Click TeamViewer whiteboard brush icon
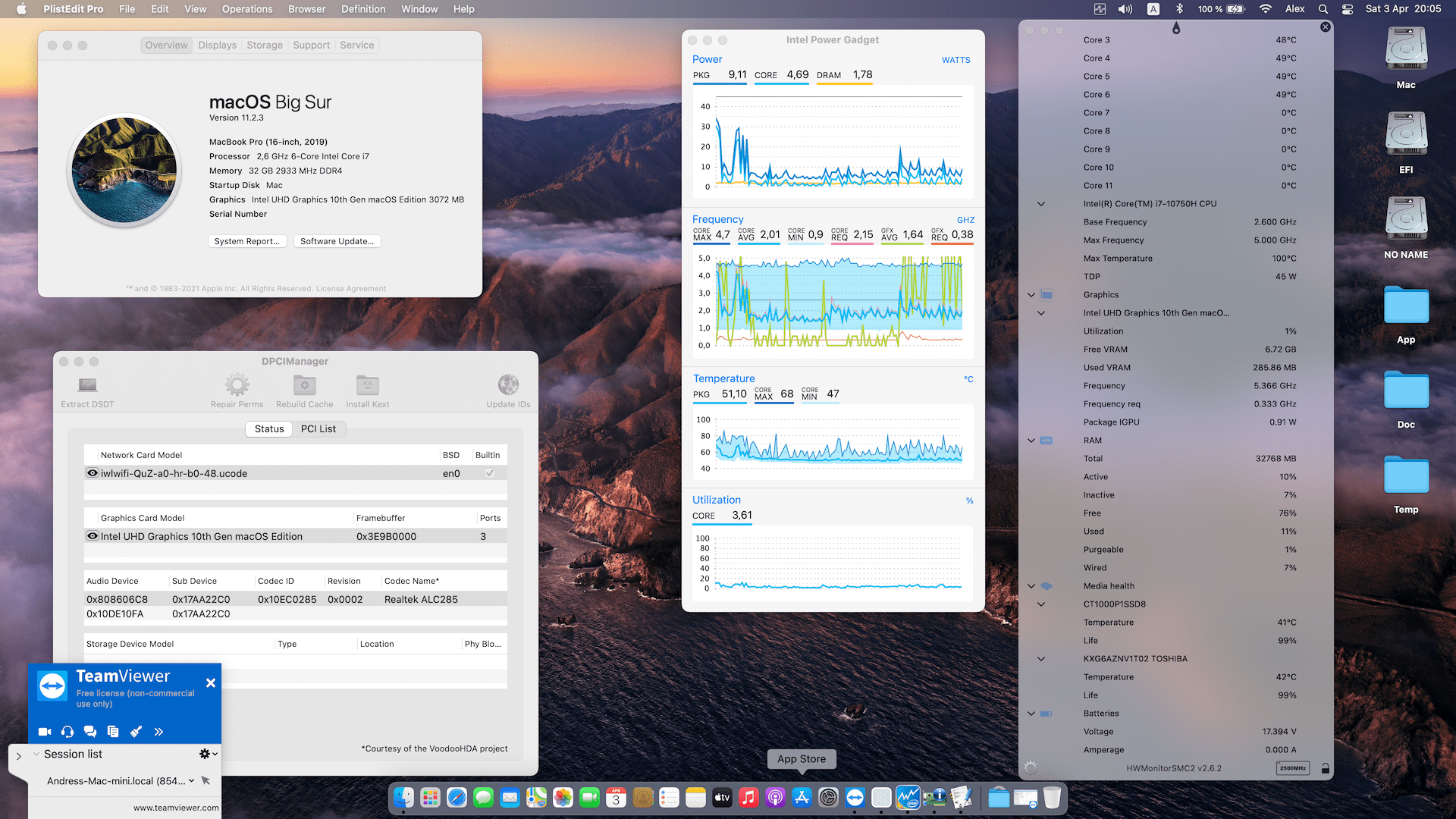The height and width of the screenshot is (819, 1456). [136, 732]
